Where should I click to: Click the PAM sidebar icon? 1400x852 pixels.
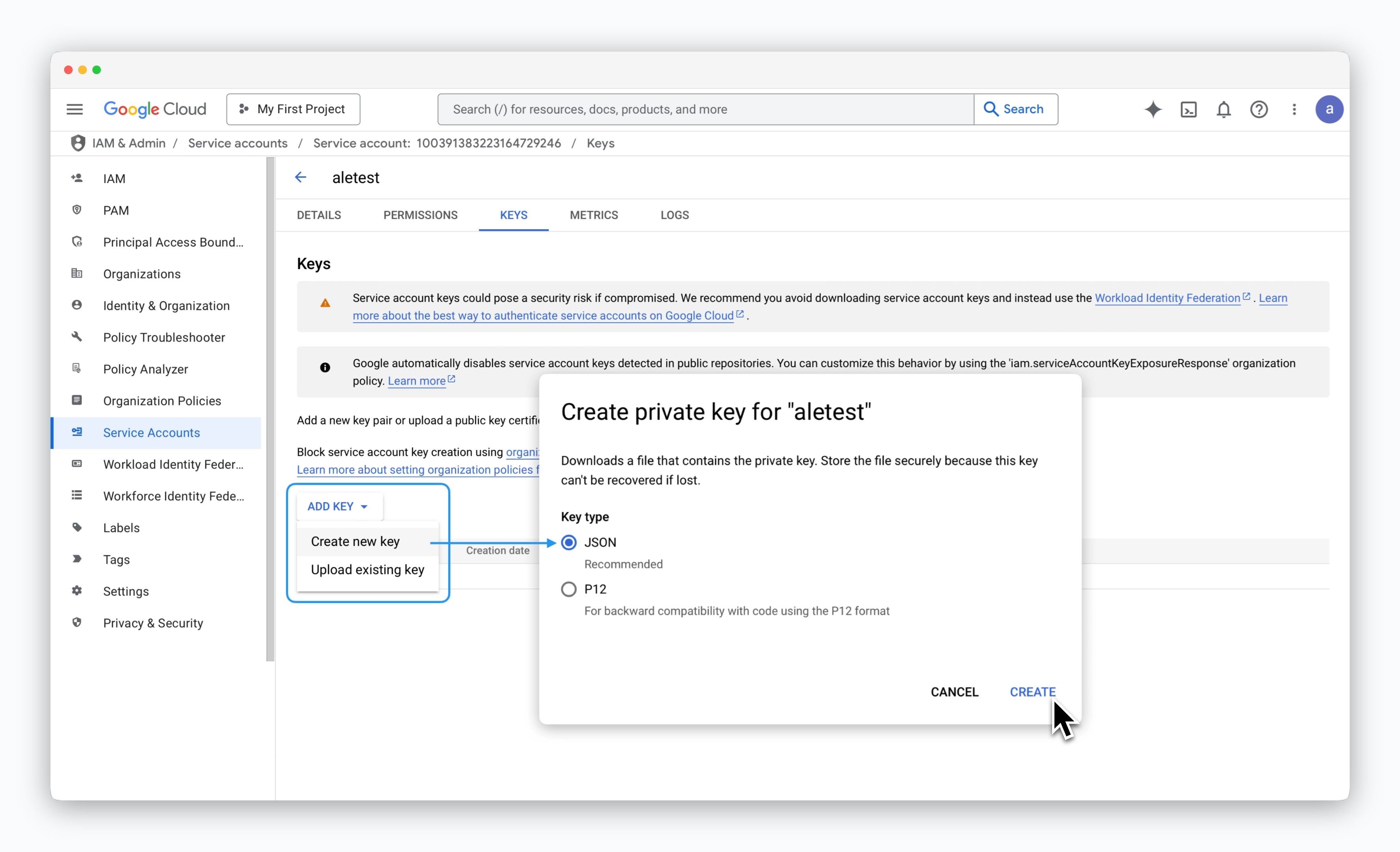pyautogui.click(x=77, y=210)
